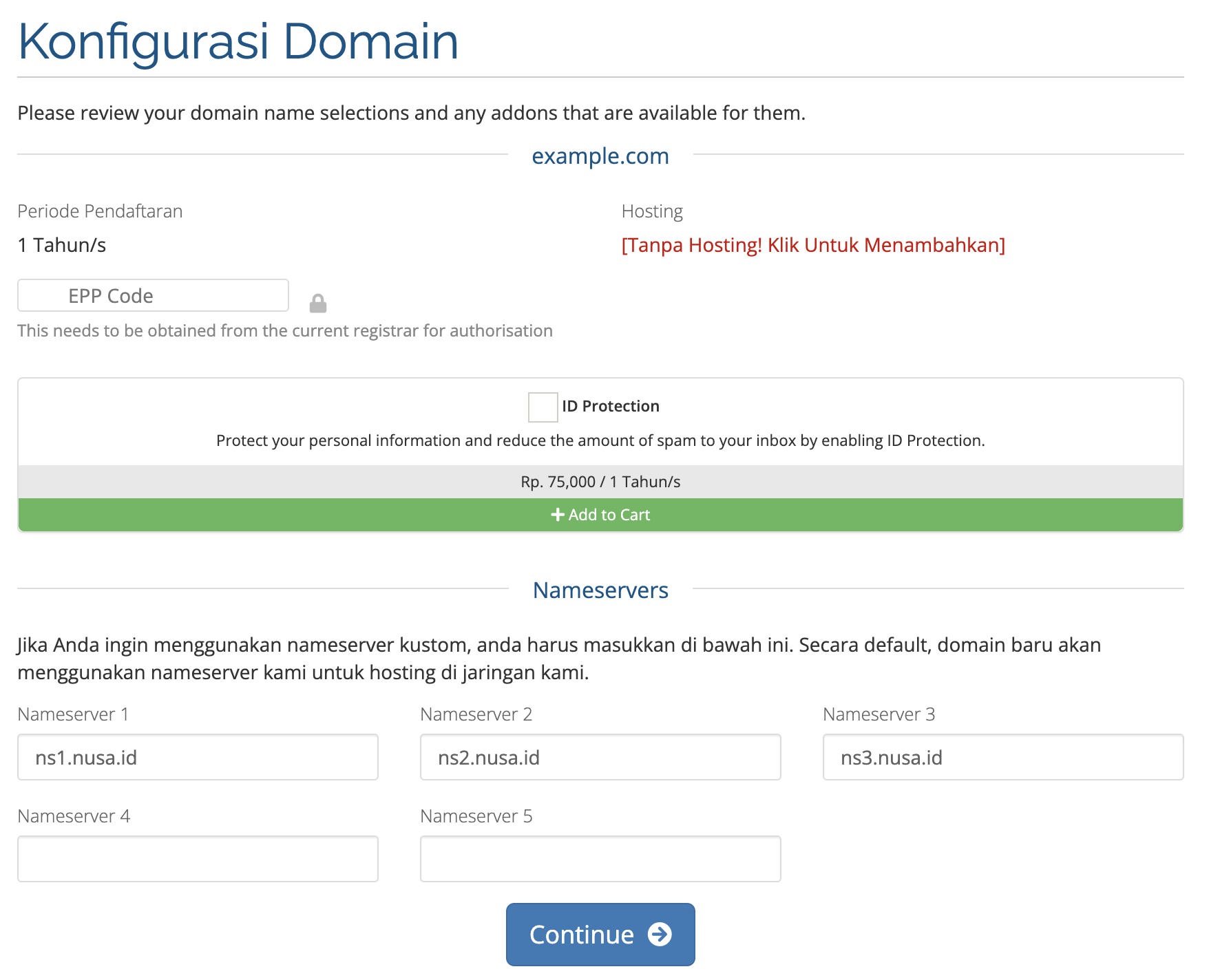This screenshot has width=1209, height=980.
Task: Click the example.com domain heading
Action: [x=600, y=156]
